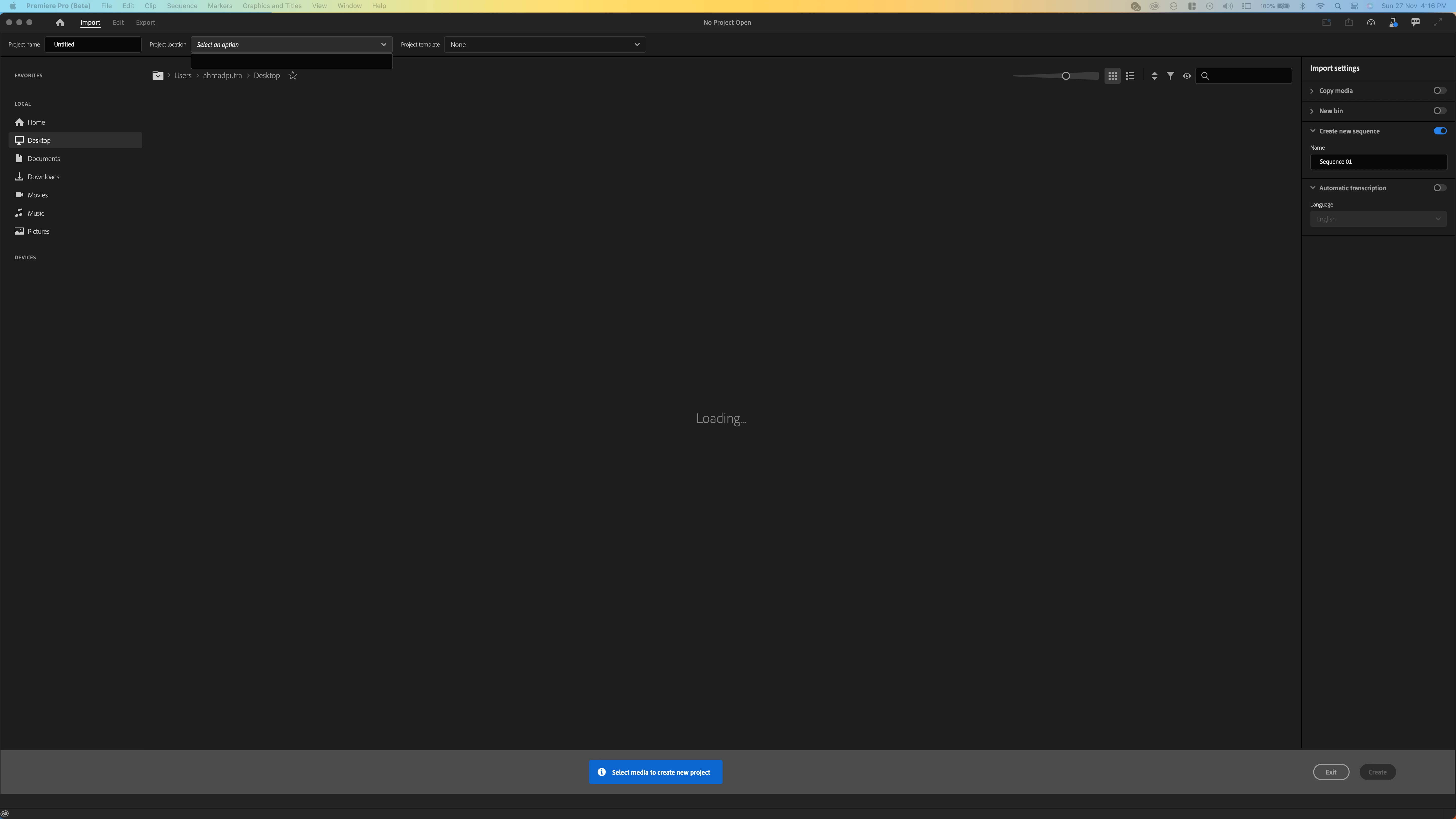Open the Project location dropdown
Viewport: 1456px width, 819px height.
tap(292, 45)
